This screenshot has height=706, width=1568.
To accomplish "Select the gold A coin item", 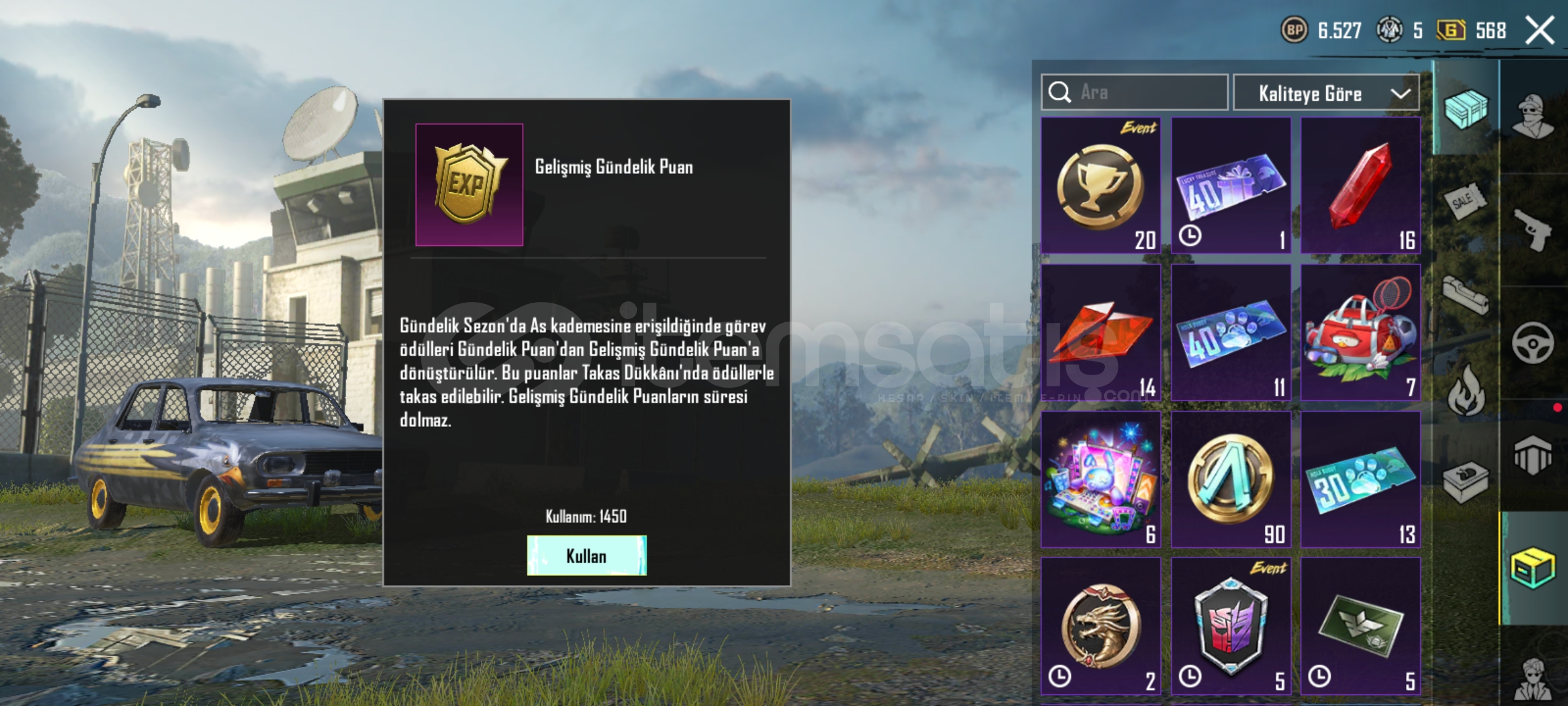I will click(1231, 479).
